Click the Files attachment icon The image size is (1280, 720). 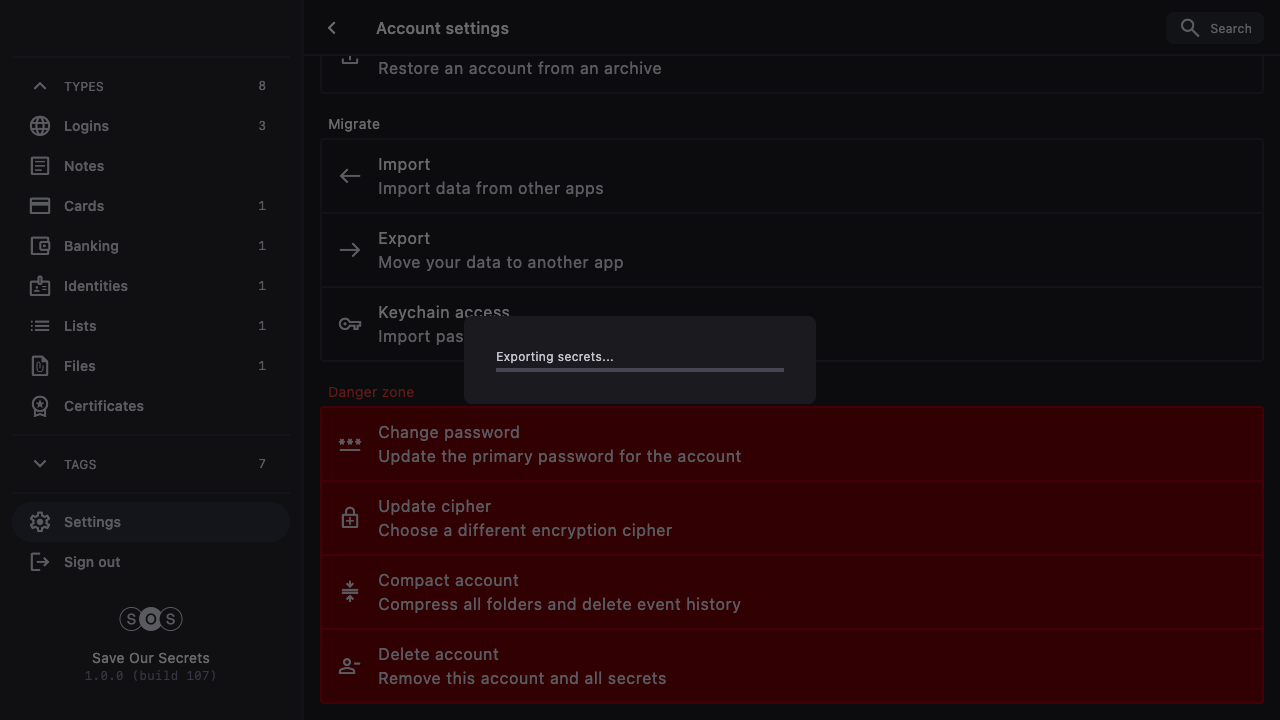(40, 366)
